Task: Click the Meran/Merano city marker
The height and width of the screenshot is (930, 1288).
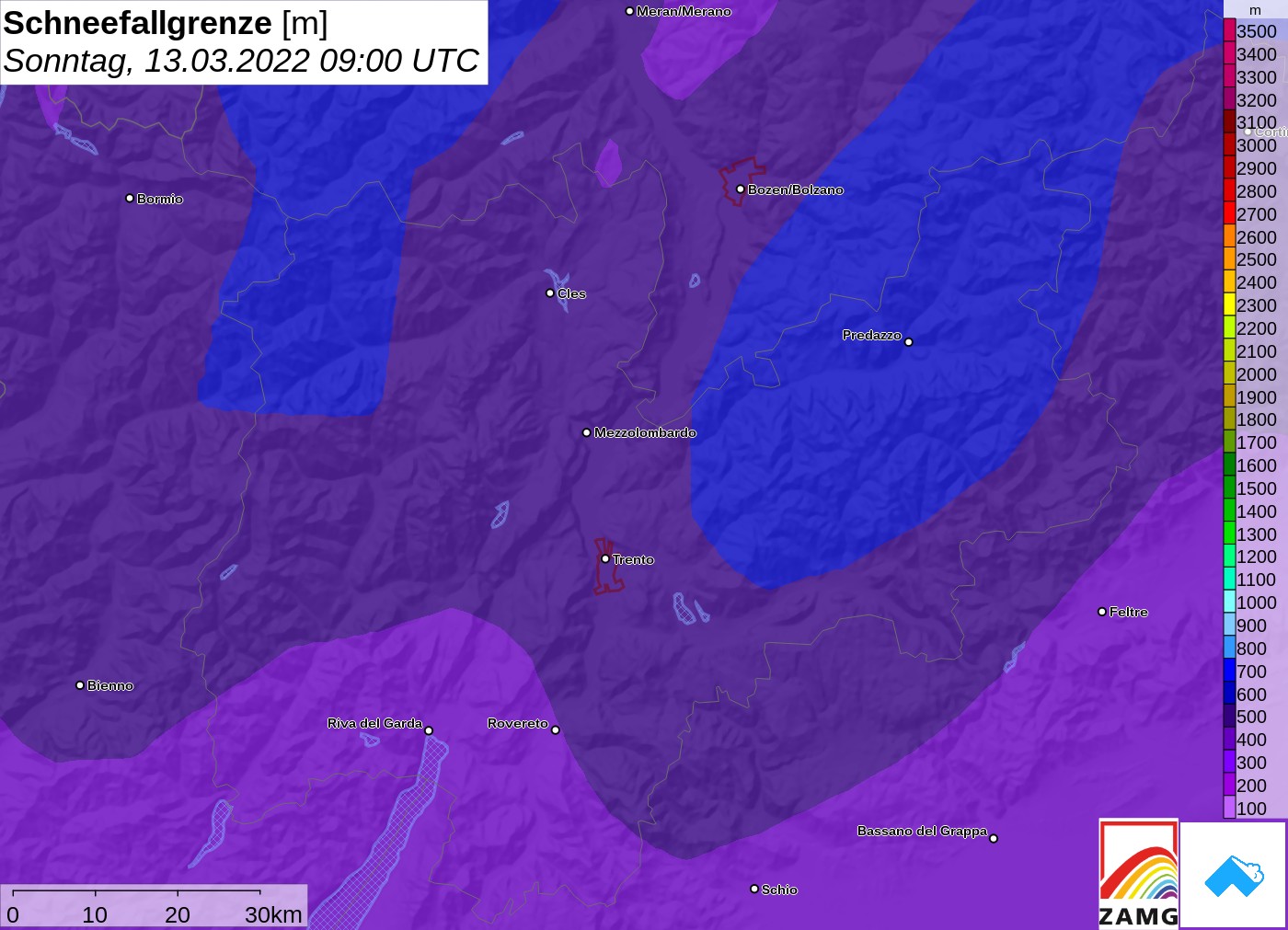Action: pyautogui.click(x=629, y=11)
